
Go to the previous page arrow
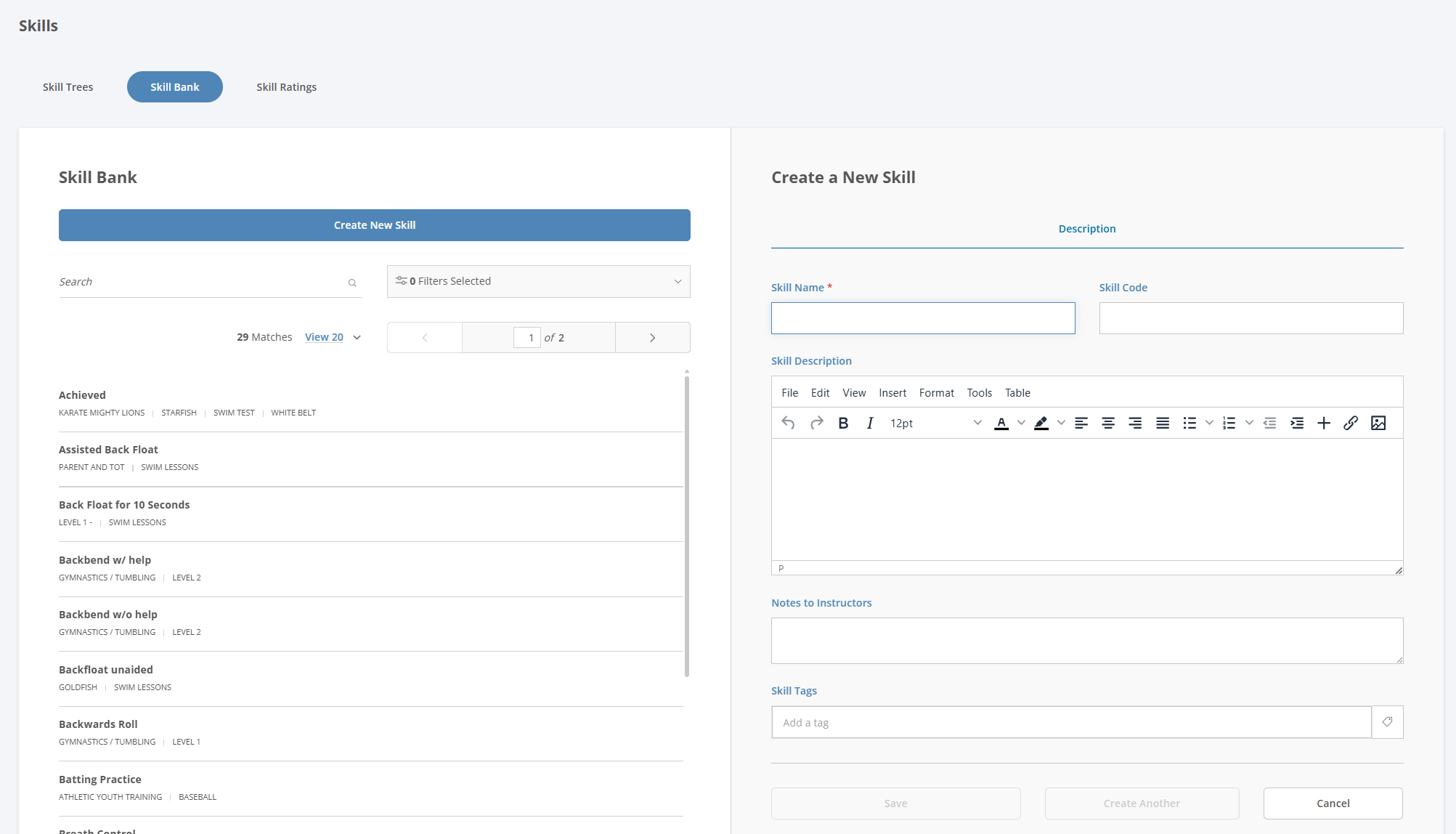425,338
